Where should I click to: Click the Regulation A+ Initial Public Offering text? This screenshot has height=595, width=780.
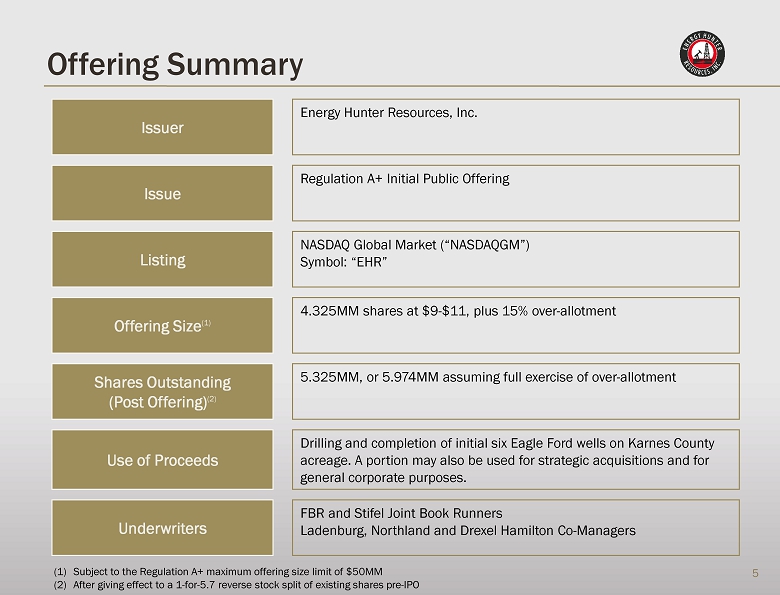(x=405, y=179)
